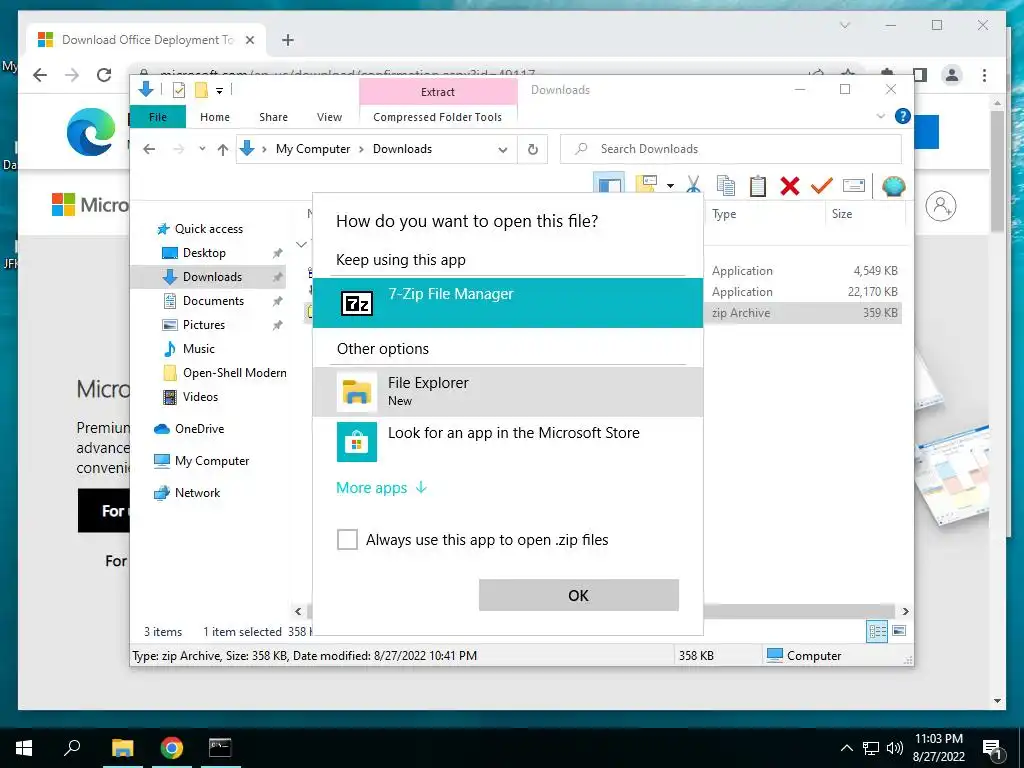Open notification center in system tray
1024x768 pixels.
pyautogui.click(x=993, y=748)
